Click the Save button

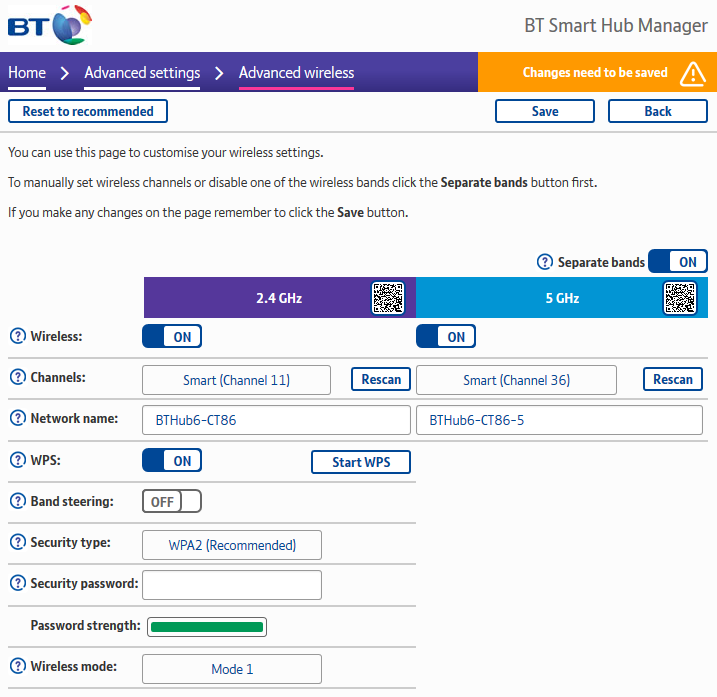pos(545,111)
